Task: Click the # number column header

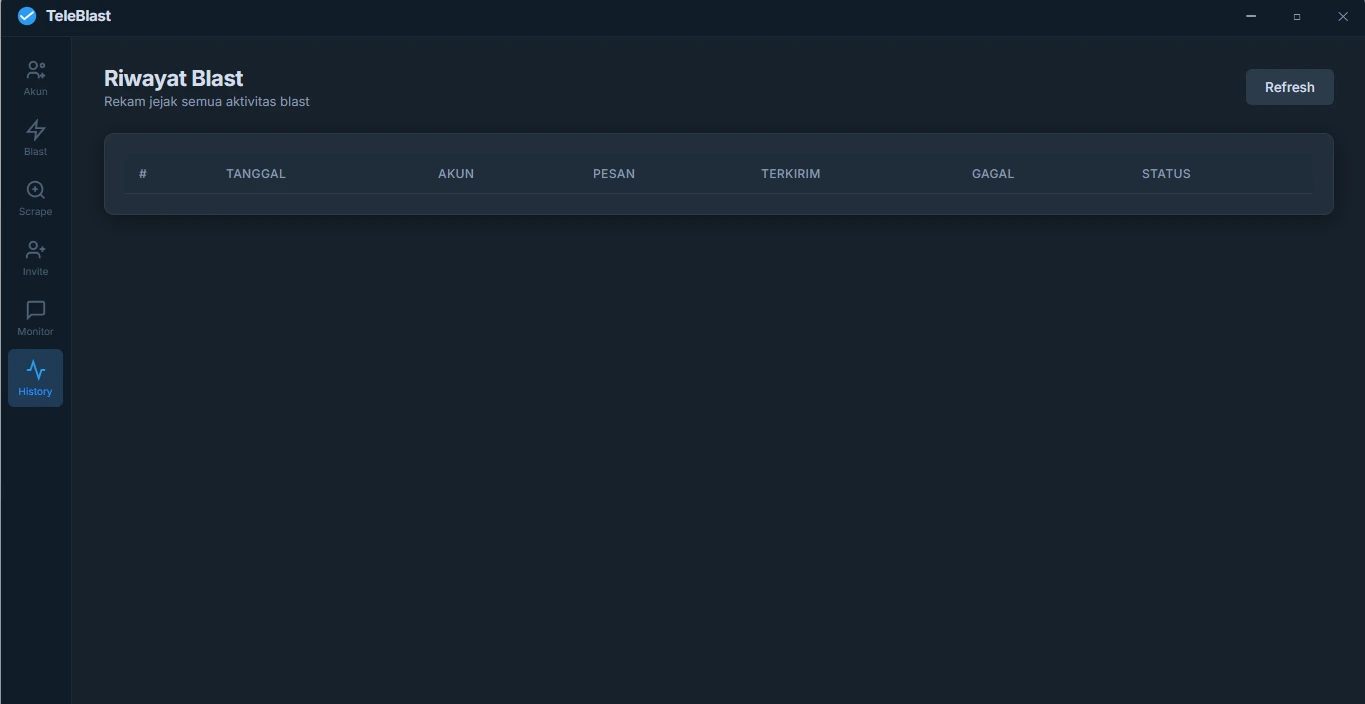Action: [143, 174]
